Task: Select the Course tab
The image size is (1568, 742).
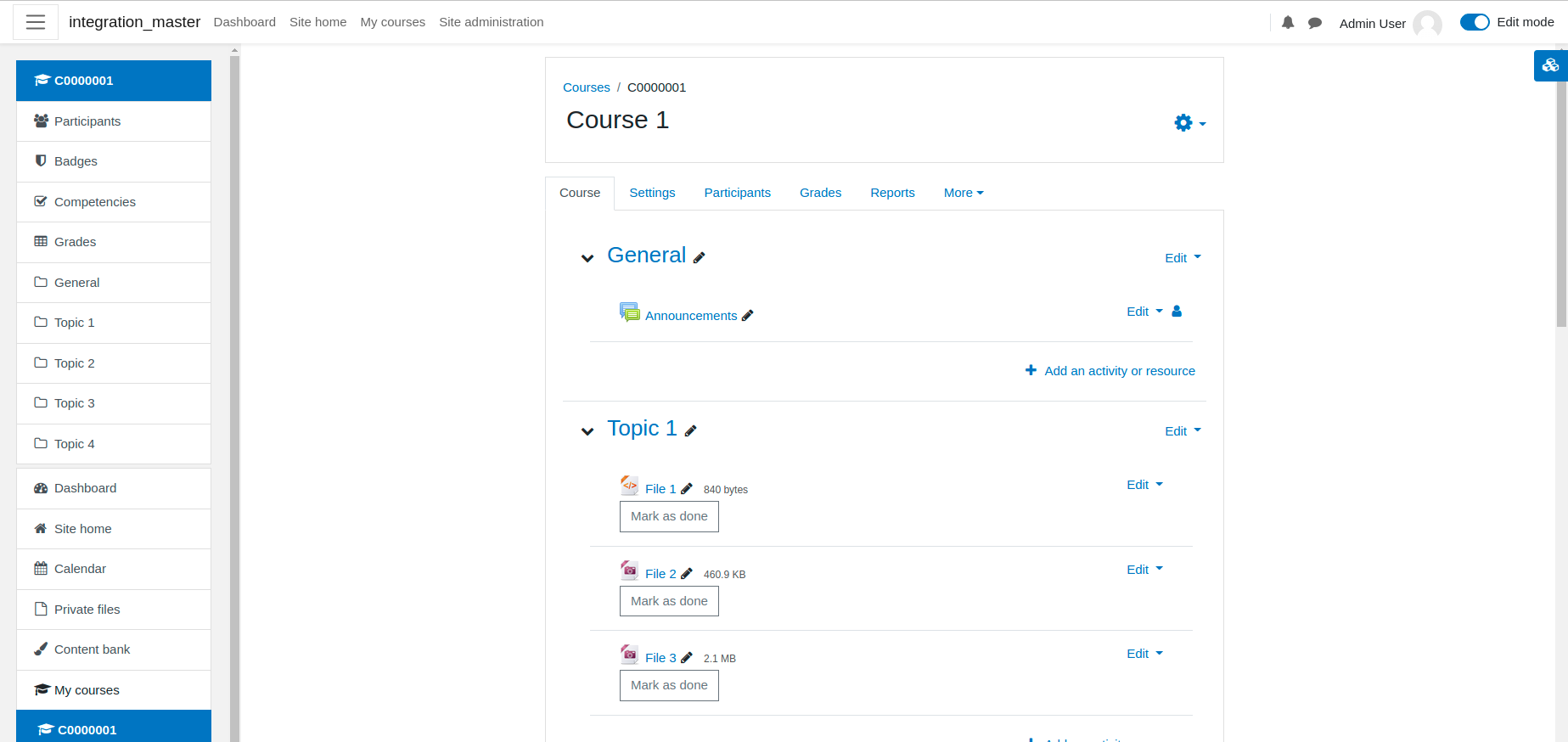Action: (580, 193)
